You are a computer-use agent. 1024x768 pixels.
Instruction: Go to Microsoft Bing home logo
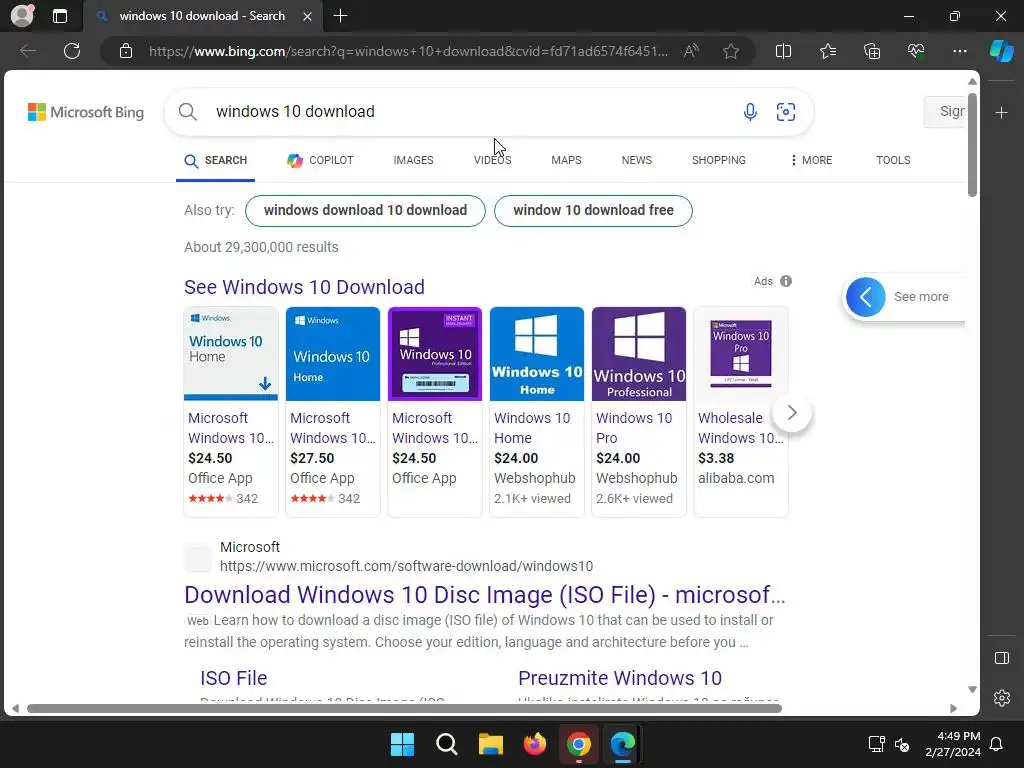(86, 112)
